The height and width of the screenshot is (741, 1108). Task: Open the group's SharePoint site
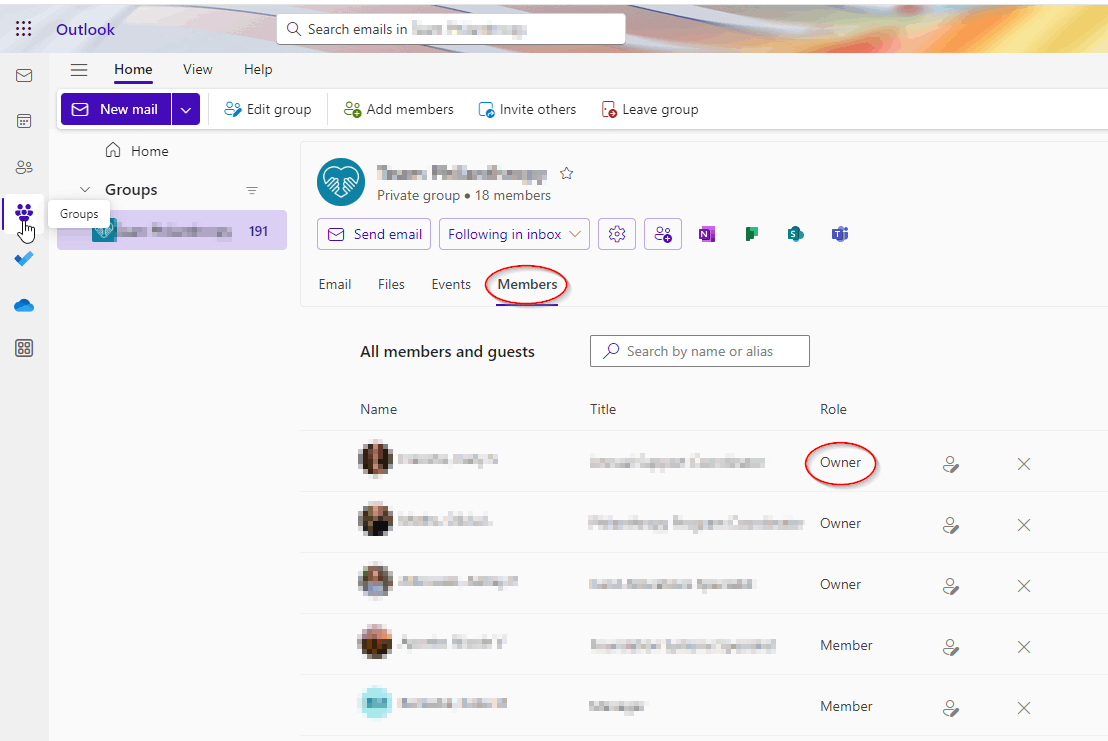point(796,234)
